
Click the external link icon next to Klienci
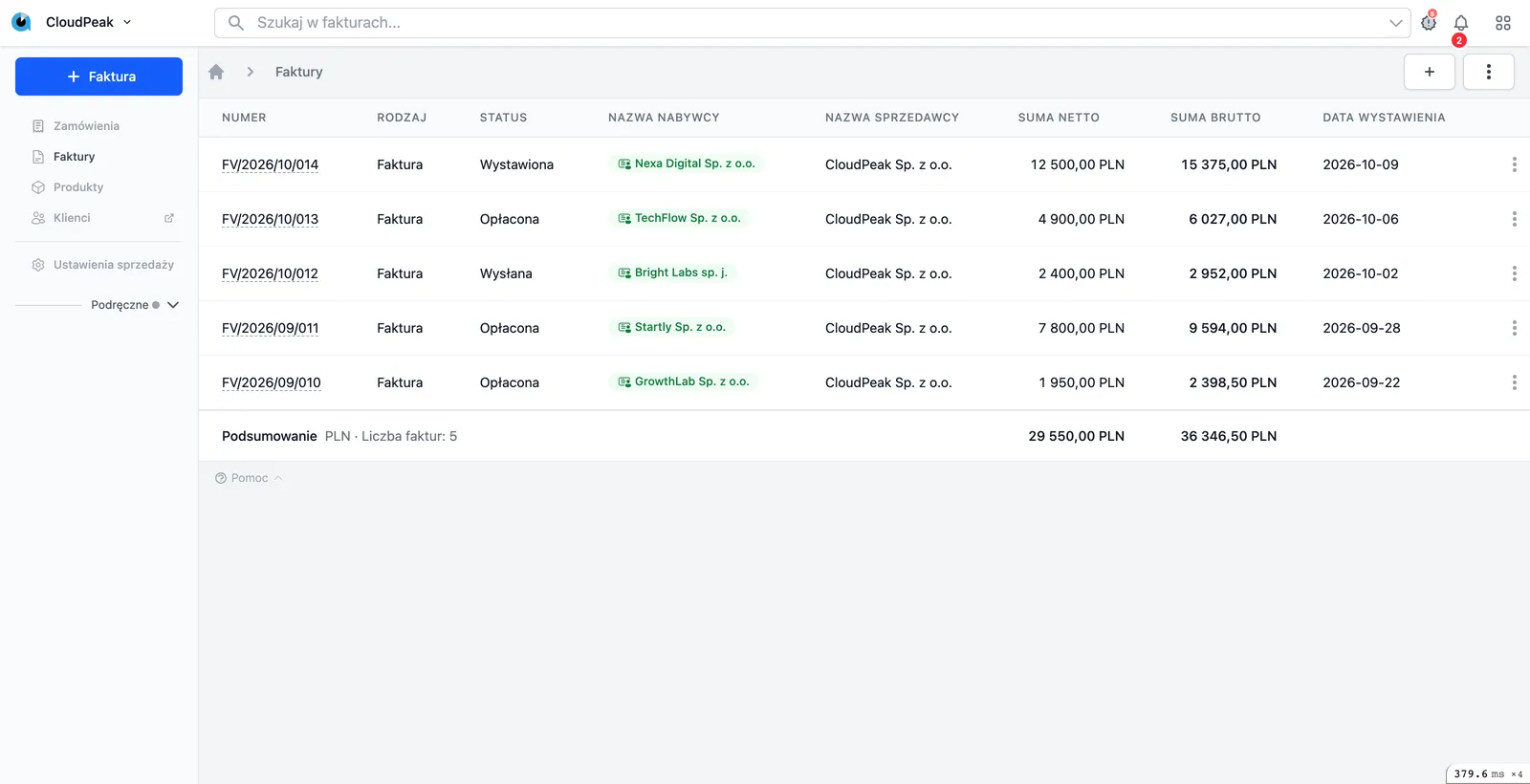pos(169,218)
